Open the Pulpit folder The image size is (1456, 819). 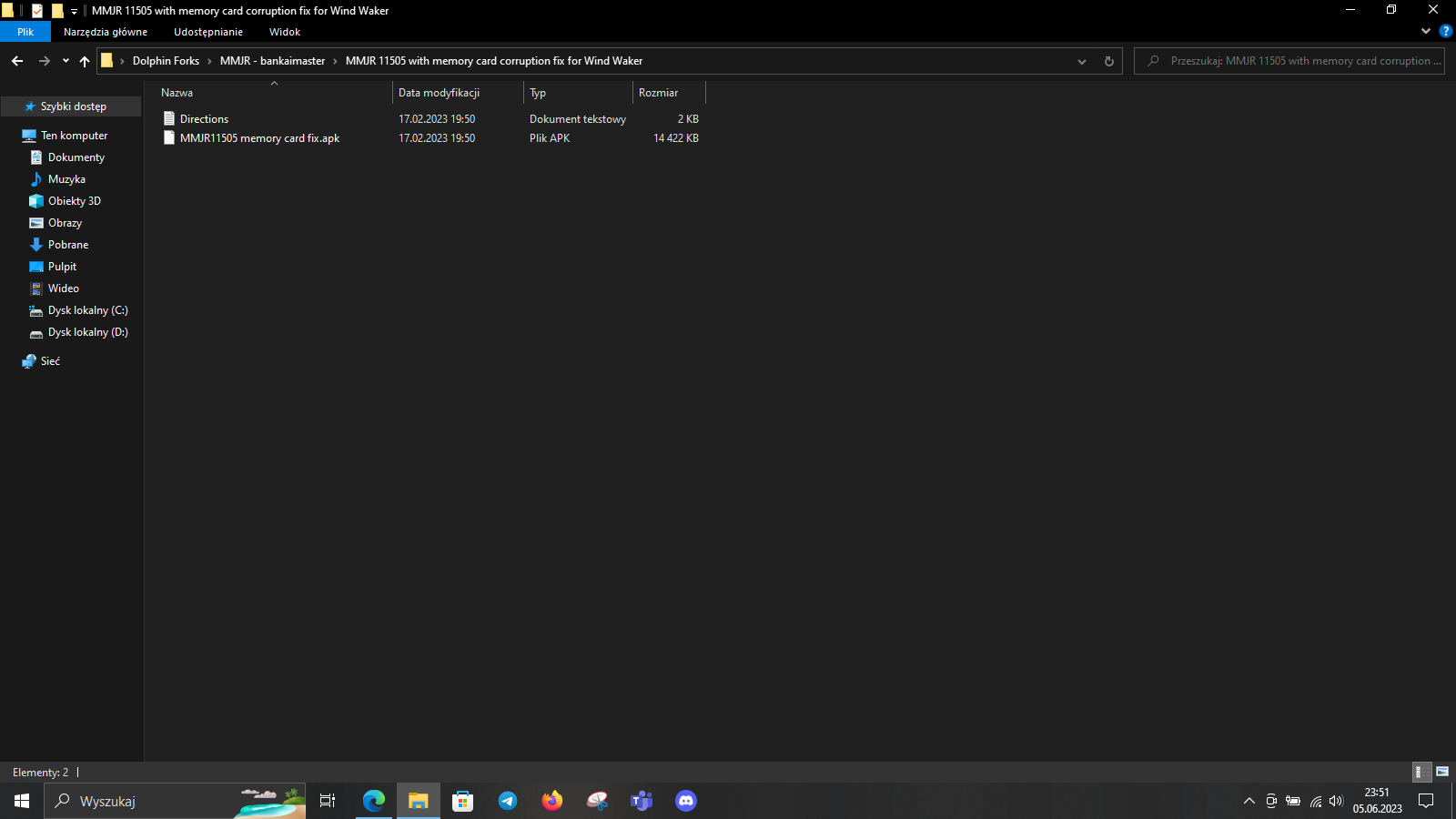pos(62,267)
